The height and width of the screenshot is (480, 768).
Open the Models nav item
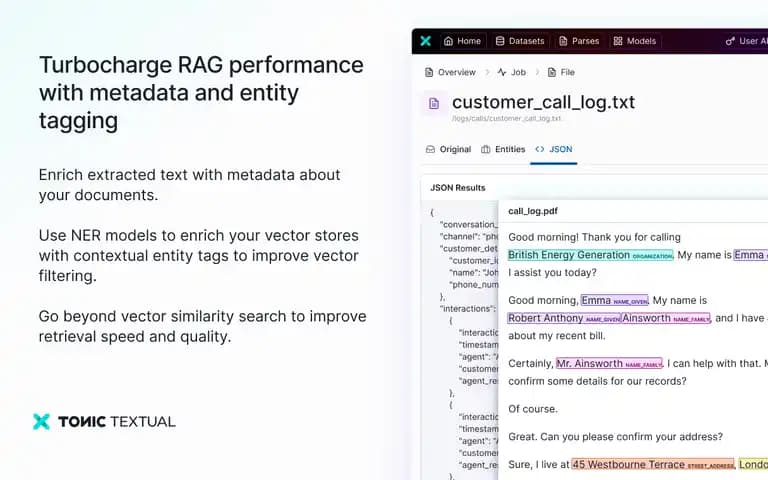click(x=635, y=41)
